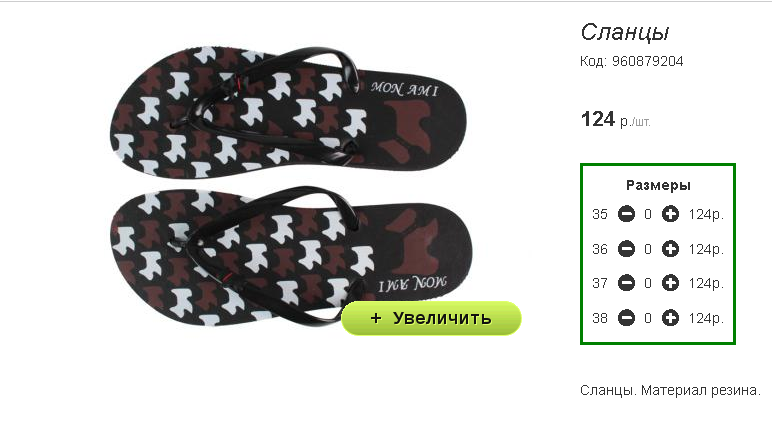Increase quantity for size 38
The width and height of the screenshot is (772, 431).
(x=670, y=318)
